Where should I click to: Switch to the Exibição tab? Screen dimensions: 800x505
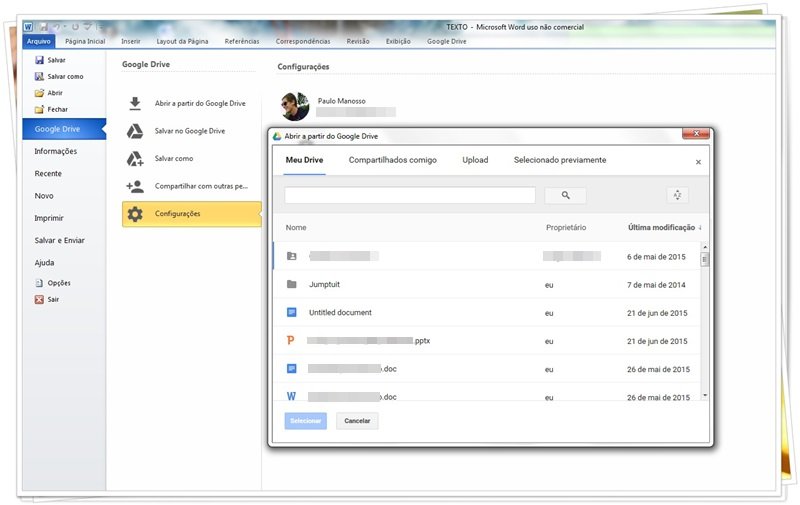[x=398, y=41]
